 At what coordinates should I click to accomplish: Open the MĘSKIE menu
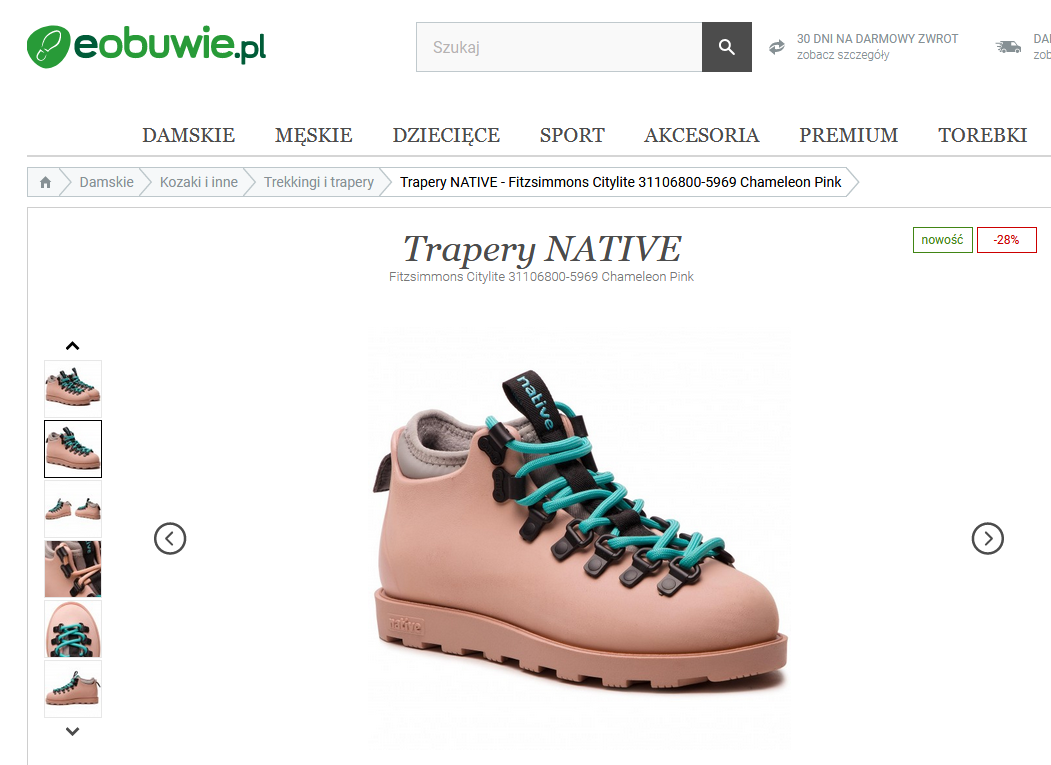pos(314,135)
